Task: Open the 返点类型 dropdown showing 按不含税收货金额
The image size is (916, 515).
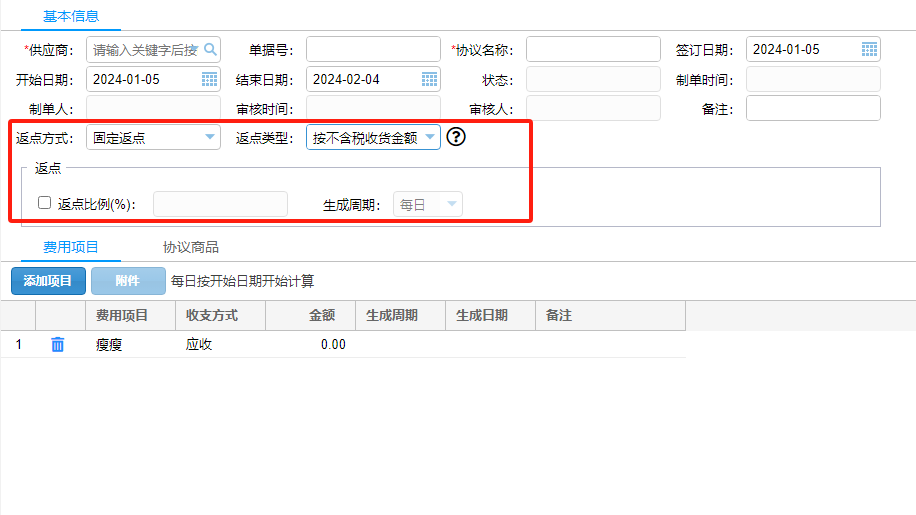Action: (373, 138)
